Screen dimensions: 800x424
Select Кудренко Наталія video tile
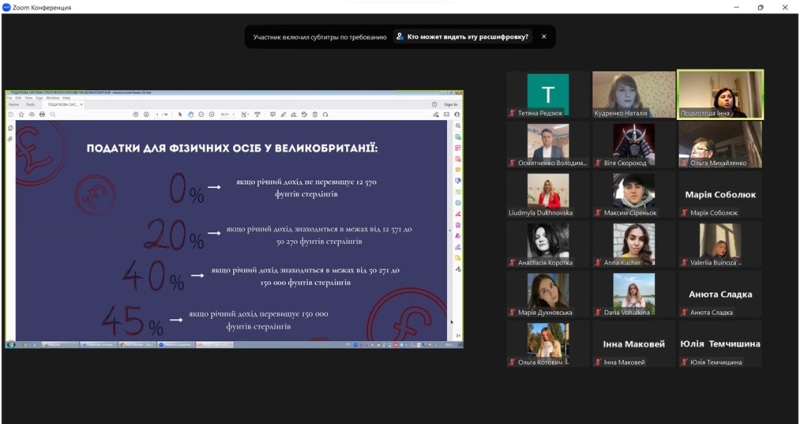[x=634, y=95]
